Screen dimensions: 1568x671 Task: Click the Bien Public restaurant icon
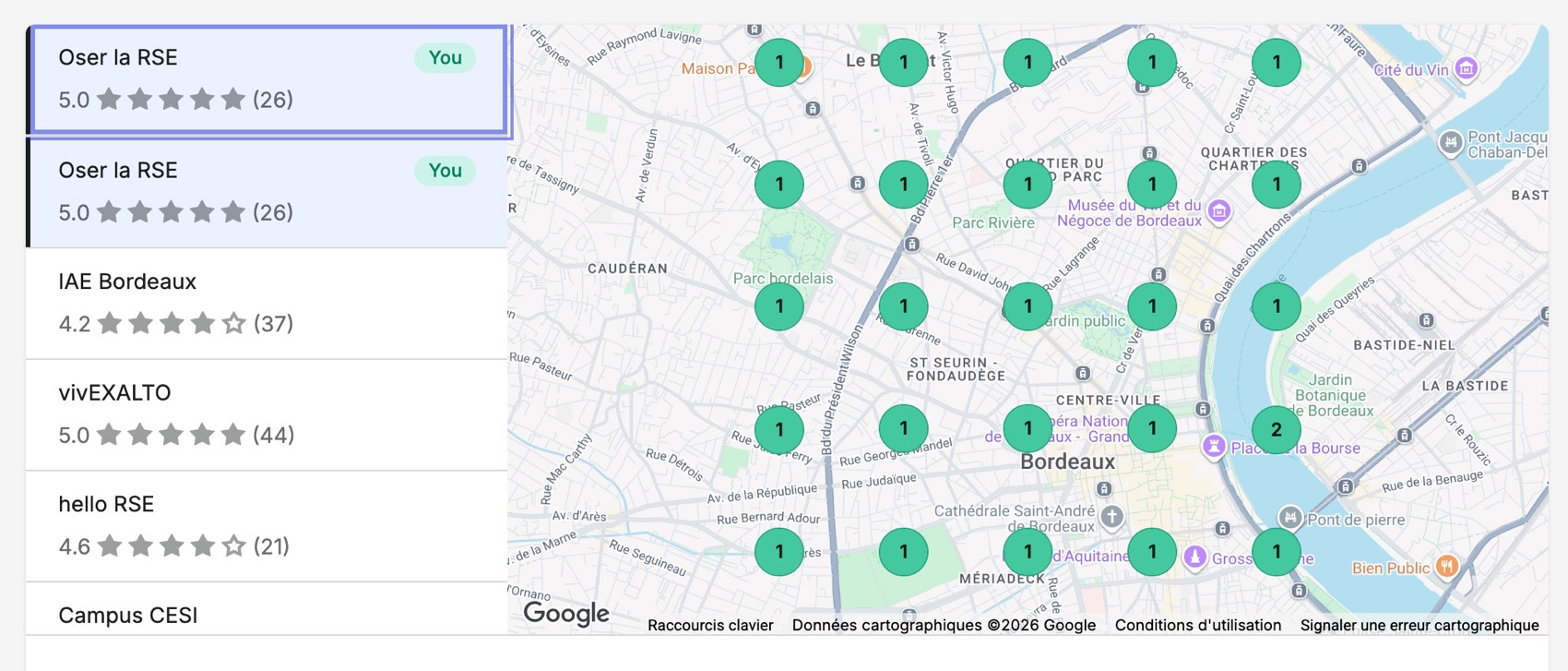coord(1447,567)
